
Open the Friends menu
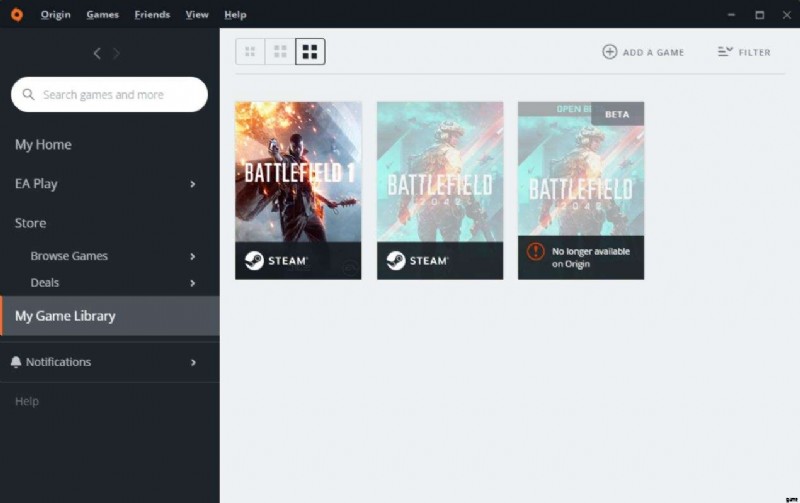[152, 14]
